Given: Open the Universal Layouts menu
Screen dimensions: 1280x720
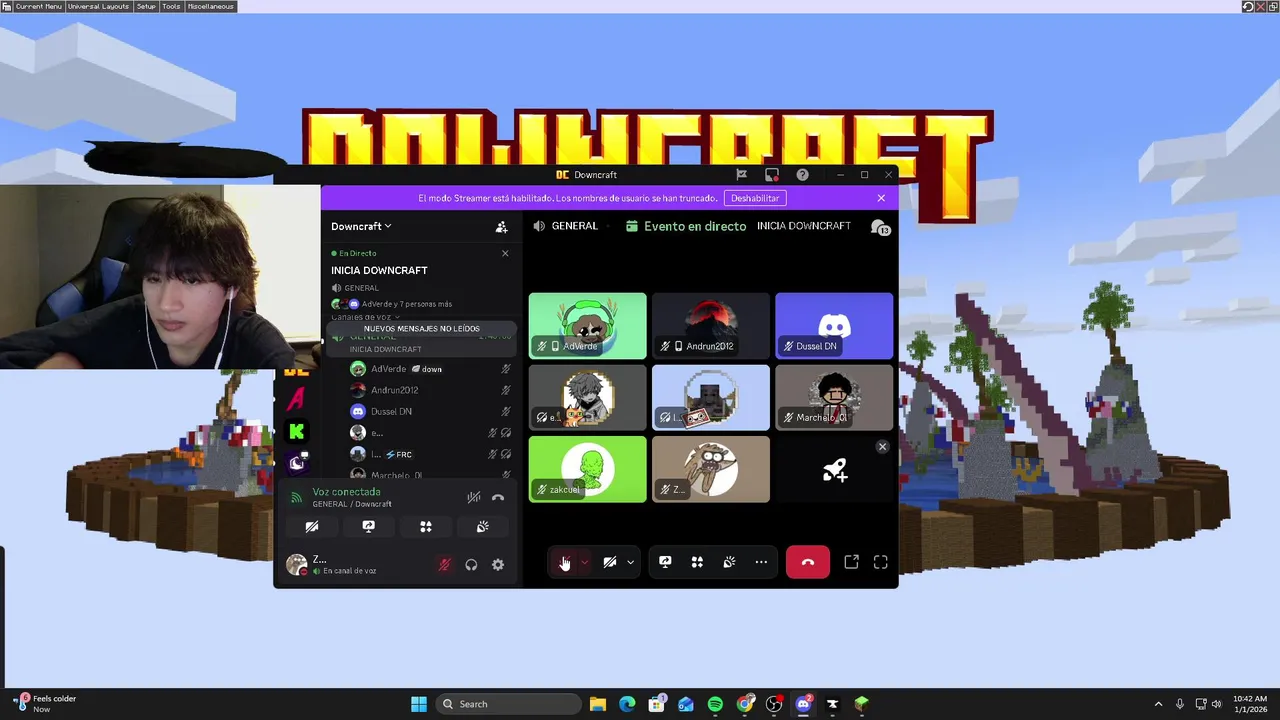Looking at the screenshot, I should (x=98, y=6).
